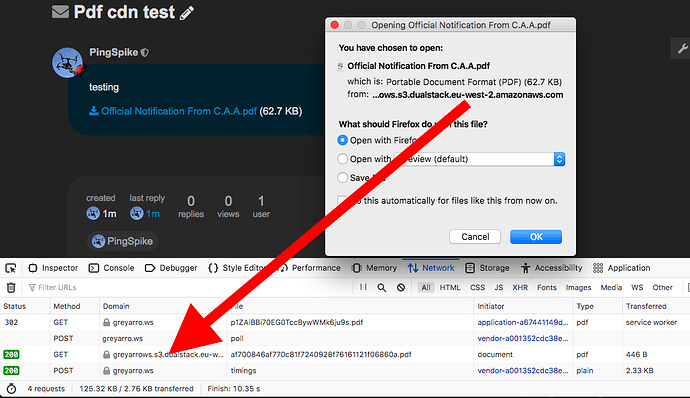
Task: Switch to the Storage tab
Action: click(x=487, y=268)
